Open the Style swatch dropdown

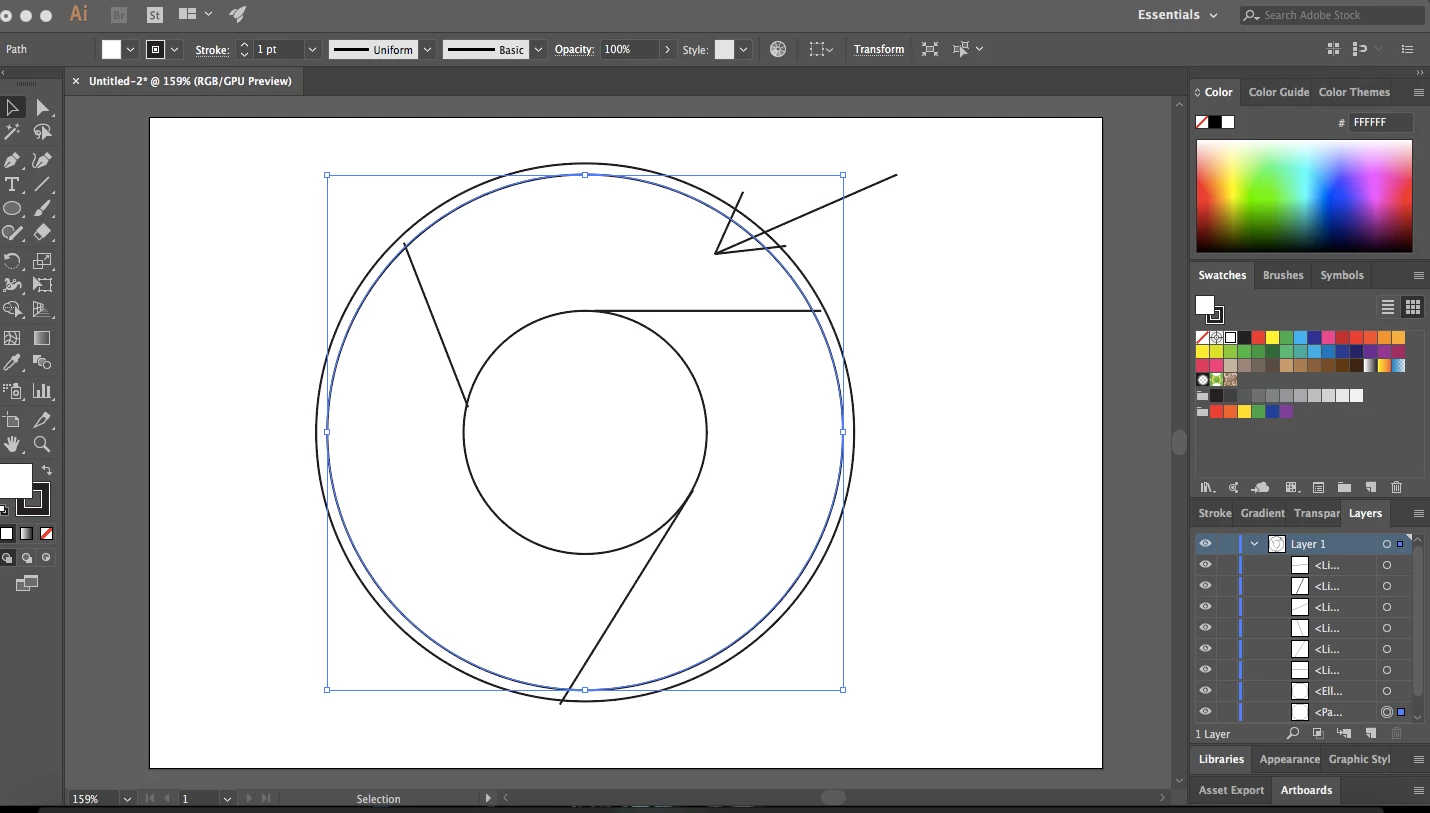[x=743, y=49]
